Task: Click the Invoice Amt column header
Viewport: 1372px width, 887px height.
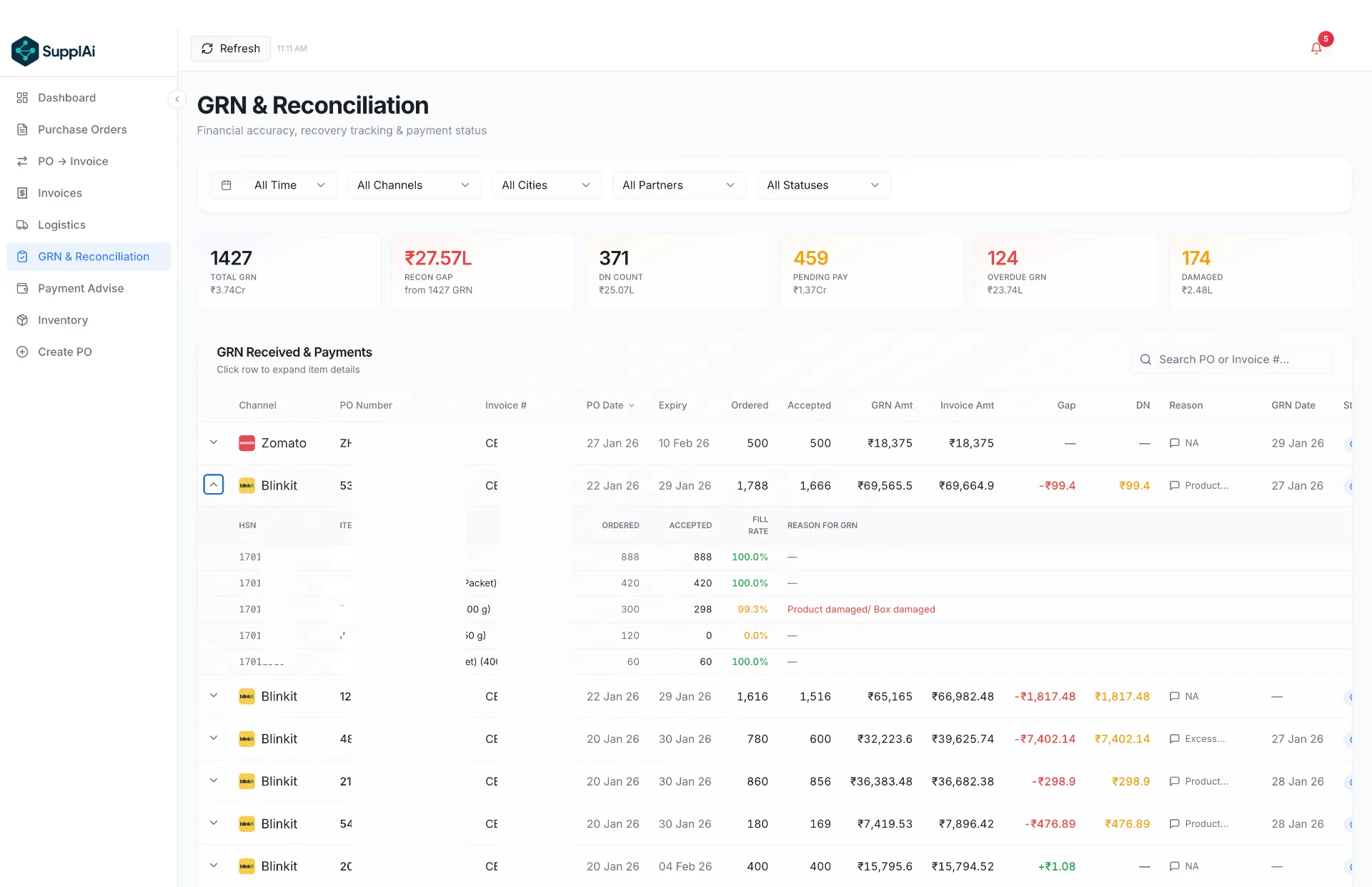Action: coord(967,405)
